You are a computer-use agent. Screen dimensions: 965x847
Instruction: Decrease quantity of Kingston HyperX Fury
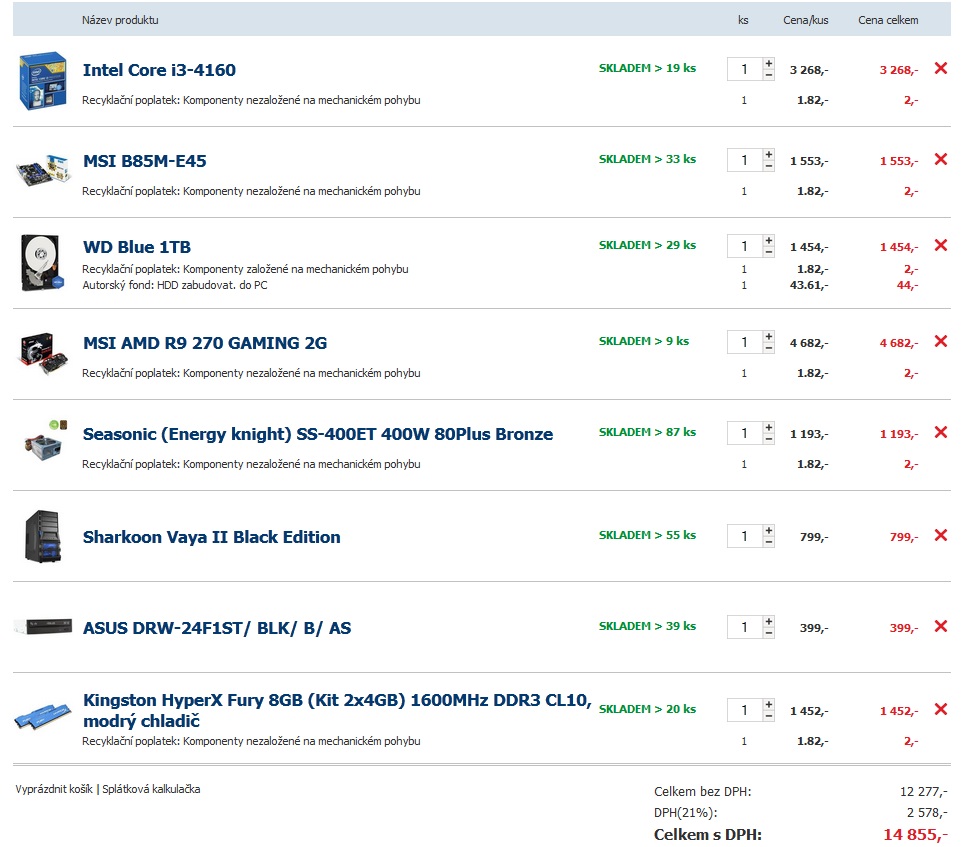[x=769, y=717]
